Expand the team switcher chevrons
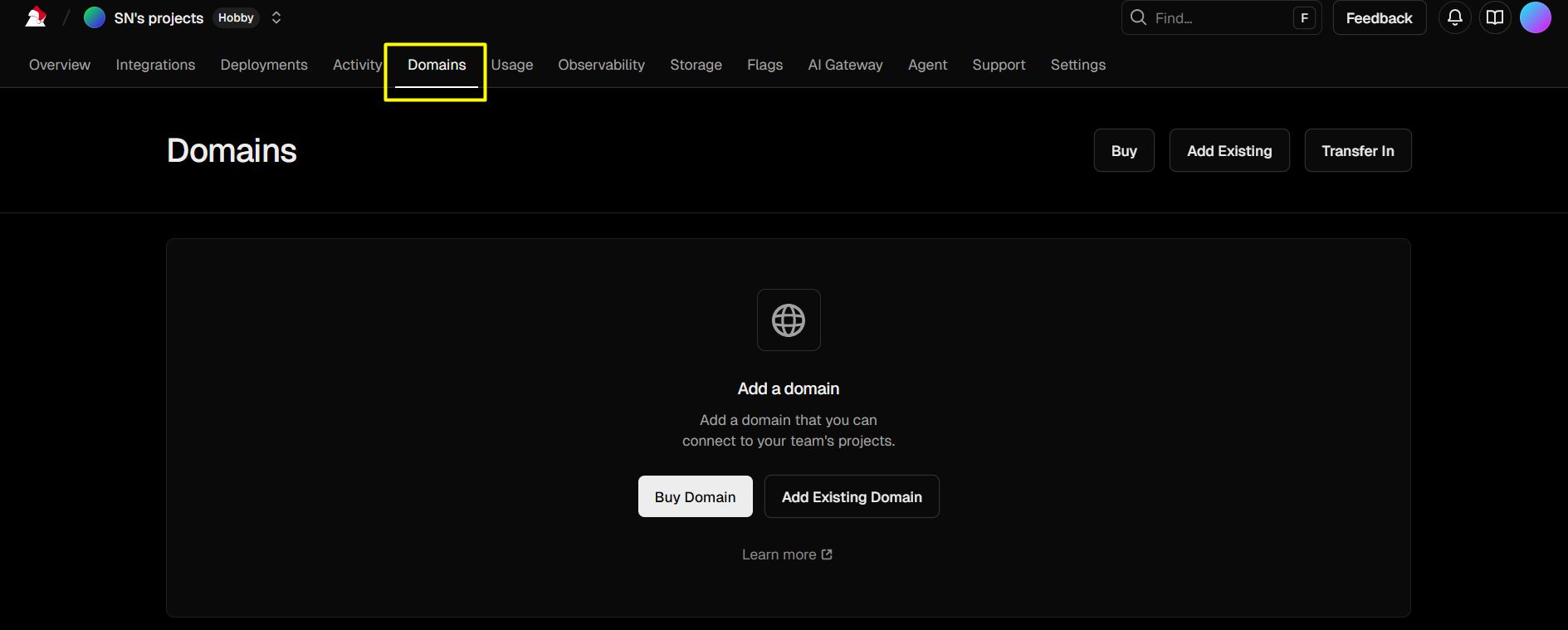 click(x=276, y=17)
